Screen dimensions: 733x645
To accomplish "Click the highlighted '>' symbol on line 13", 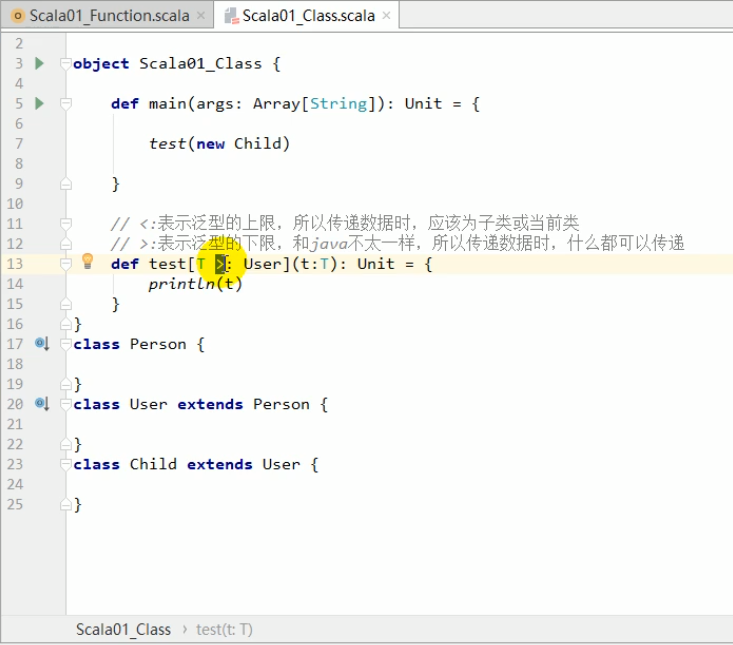I will coord(220,265).
